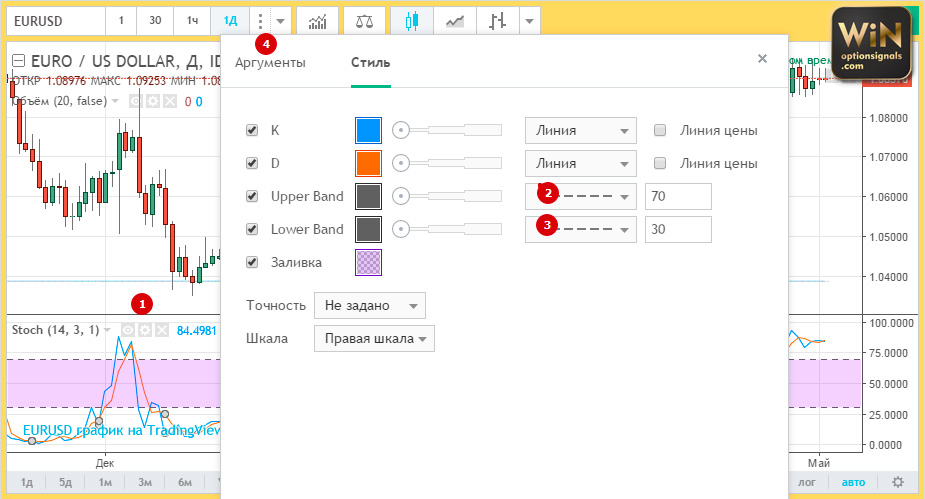Select the Стиль tab
This screenshot has width=925, height=499.
(370, 62)
